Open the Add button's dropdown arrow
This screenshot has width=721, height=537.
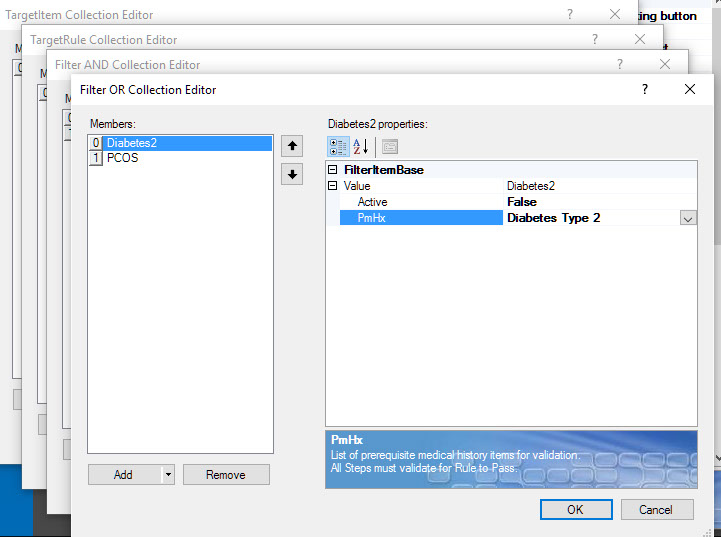pos(167,475)
